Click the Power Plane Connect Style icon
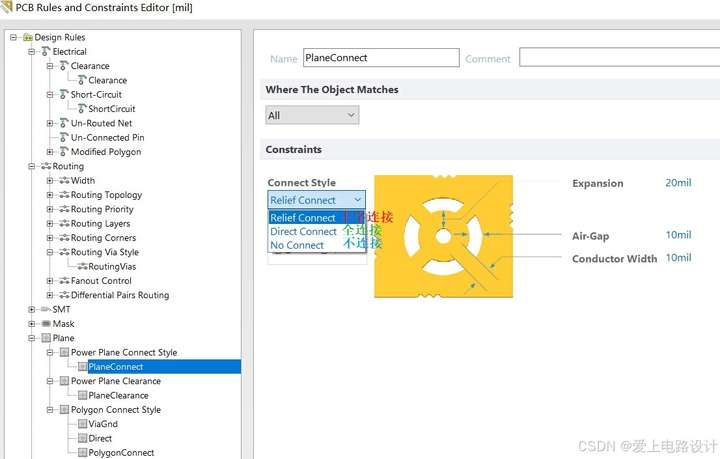This screenshot has width=720, height=459. (x=64, y=352)
